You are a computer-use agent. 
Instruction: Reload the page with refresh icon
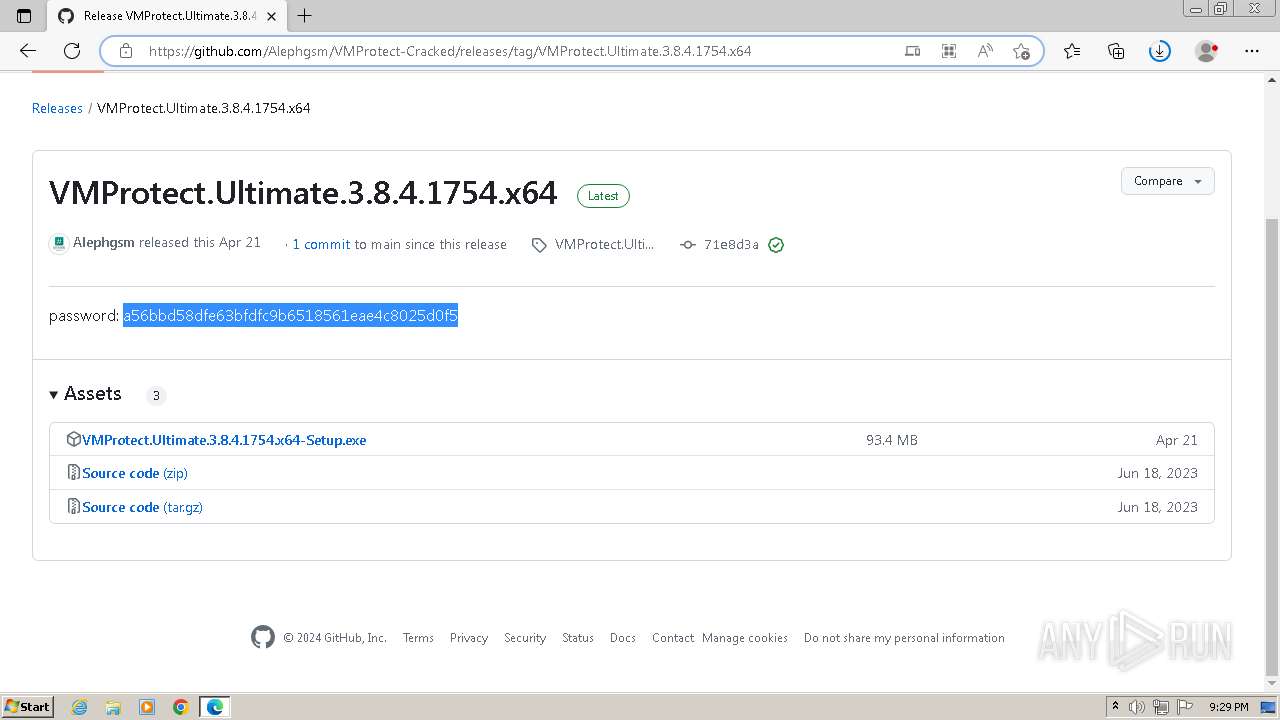click(72, 51)
